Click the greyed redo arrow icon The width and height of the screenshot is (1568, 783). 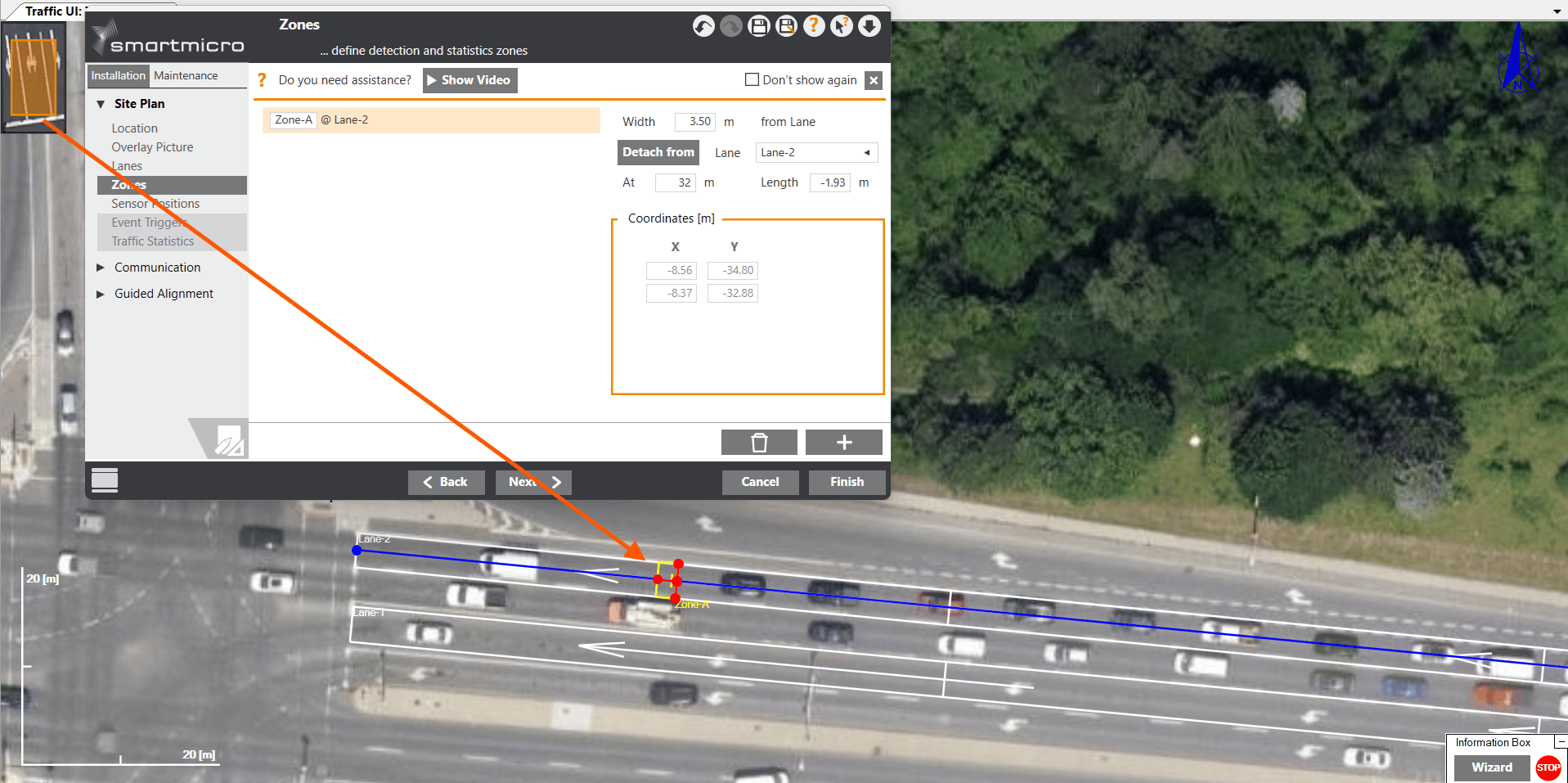tap(731, 26)
